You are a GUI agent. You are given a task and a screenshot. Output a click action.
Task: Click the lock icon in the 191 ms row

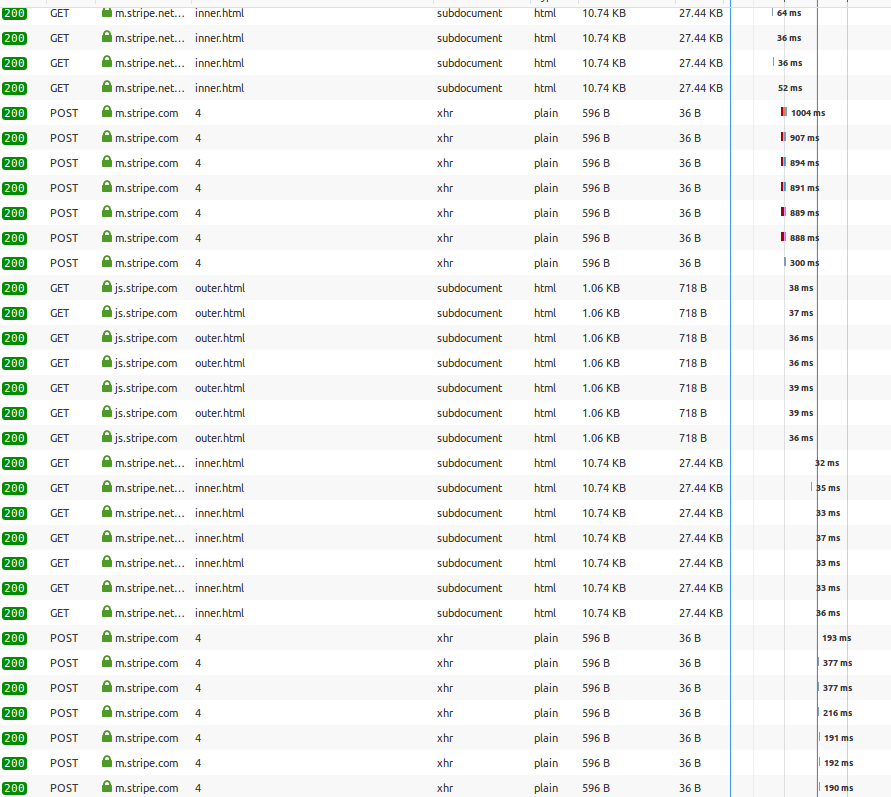(107, 737)
